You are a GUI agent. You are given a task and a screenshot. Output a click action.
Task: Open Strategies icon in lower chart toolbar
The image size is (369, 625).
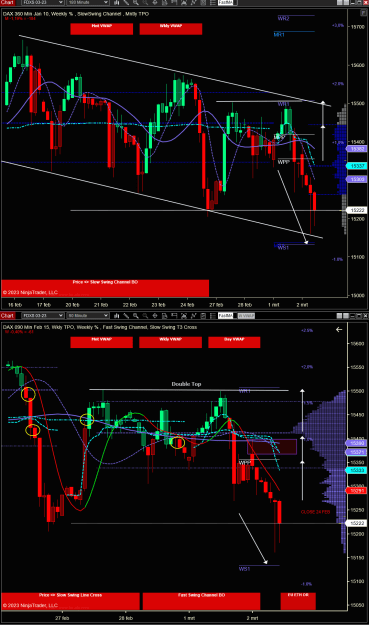coord(203,316)
